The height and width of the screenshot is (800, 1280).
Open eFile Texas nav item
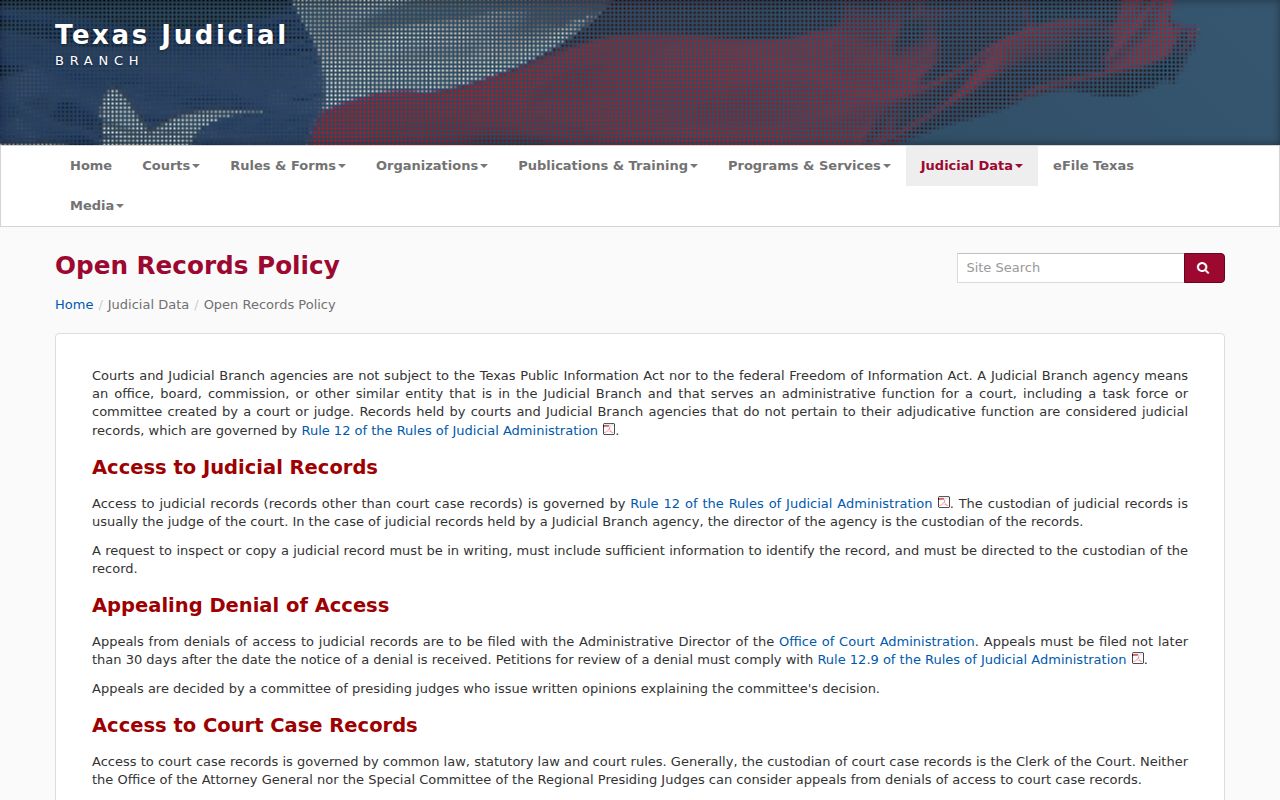(1093, 166)
